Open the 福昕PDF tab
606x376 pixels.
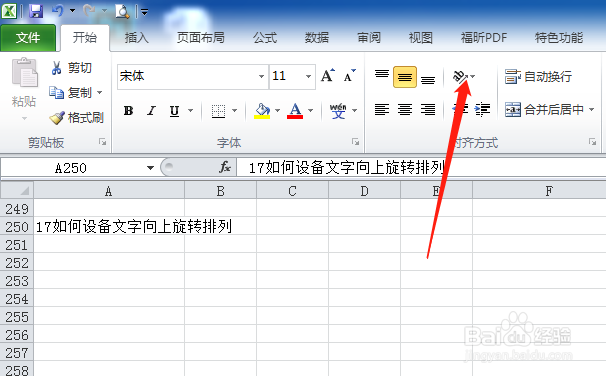pyautogui.click(x=484, y=37)
